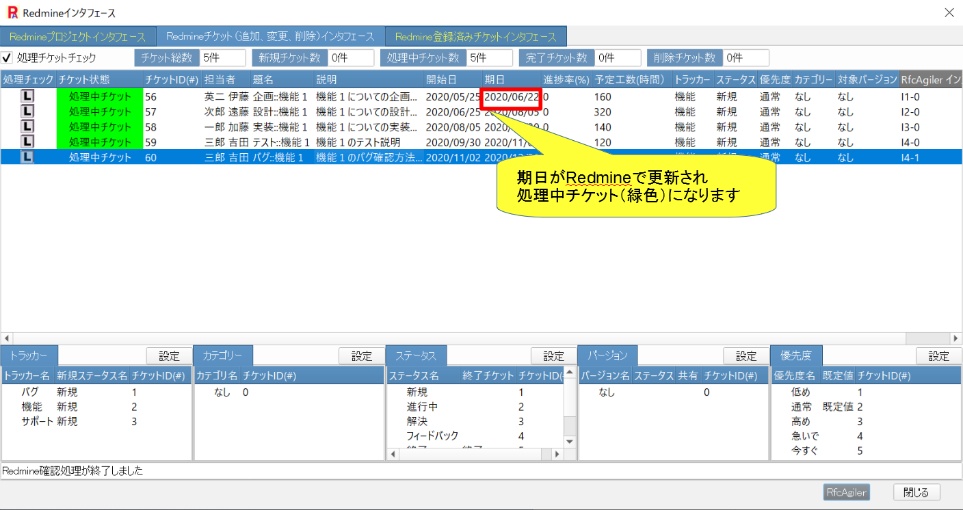
Task: Click left arrow of ticket list horizontal scrollbar
Action: tap(7, 339)
